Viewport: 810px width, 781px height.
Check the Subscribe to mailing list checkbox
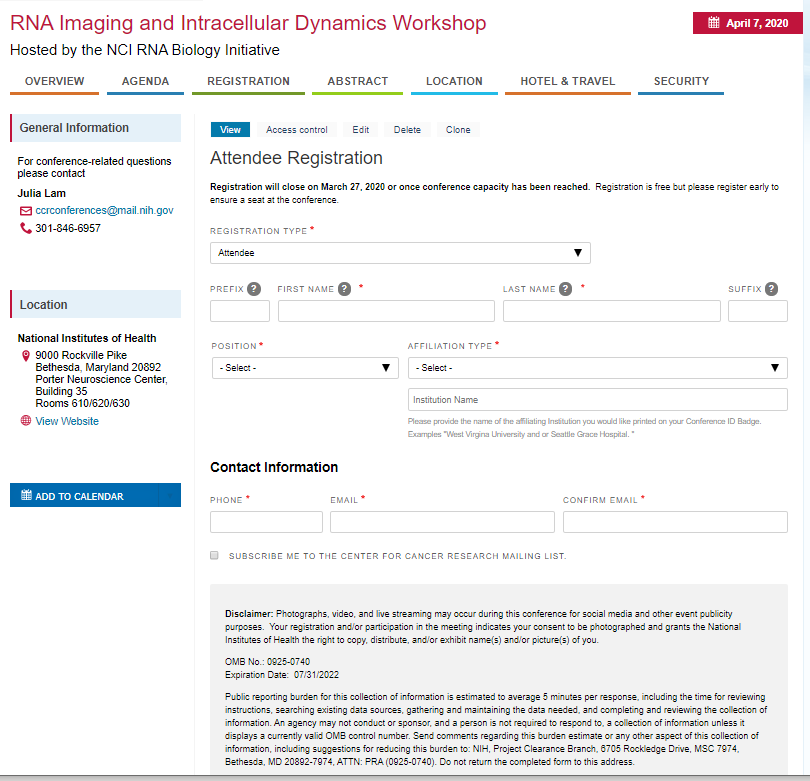pos(214,555)
